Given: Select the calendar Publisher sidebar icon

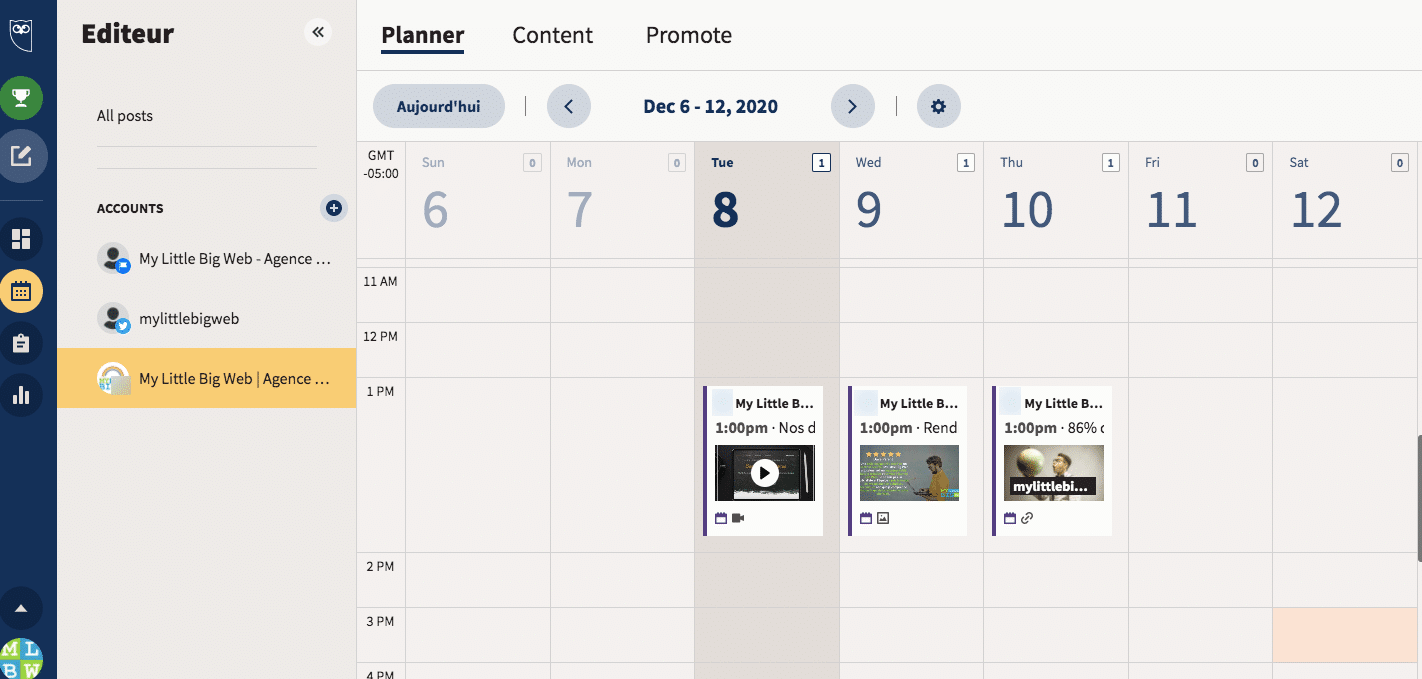Looking at the screenshot, I should [22, 292].
